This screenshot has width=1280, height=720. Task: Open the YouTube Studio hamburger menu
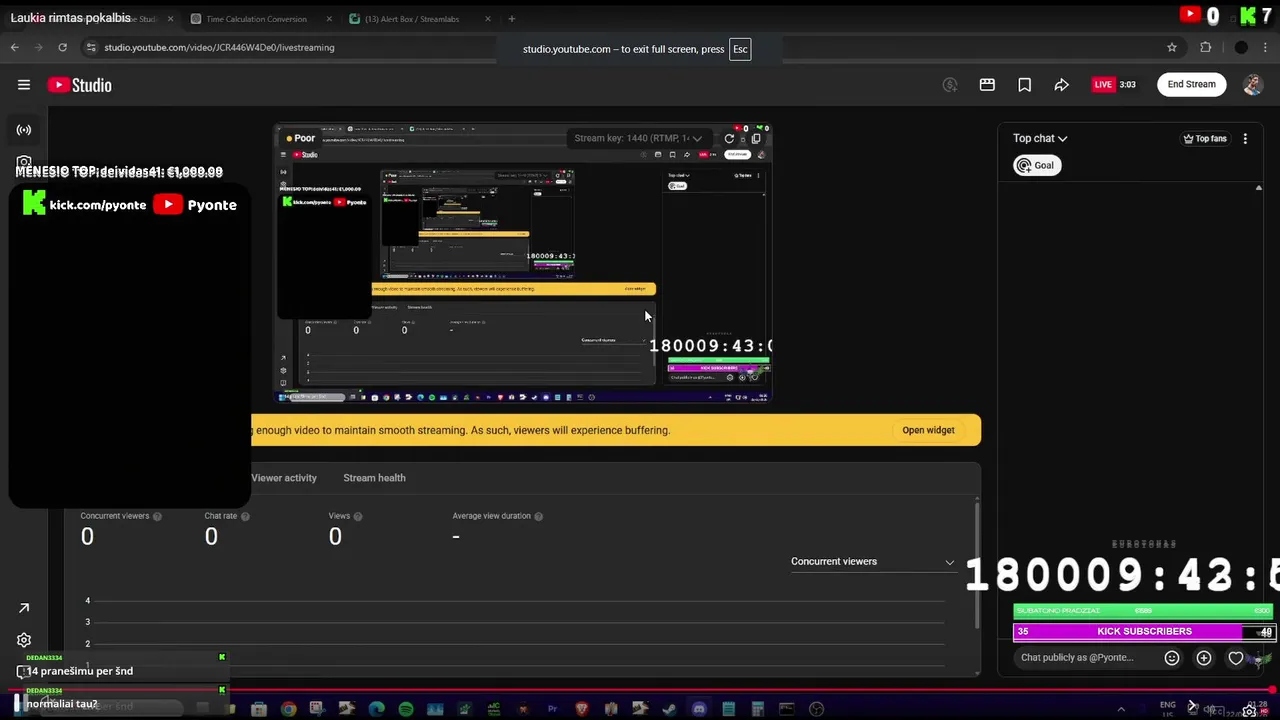click(24, 85)
